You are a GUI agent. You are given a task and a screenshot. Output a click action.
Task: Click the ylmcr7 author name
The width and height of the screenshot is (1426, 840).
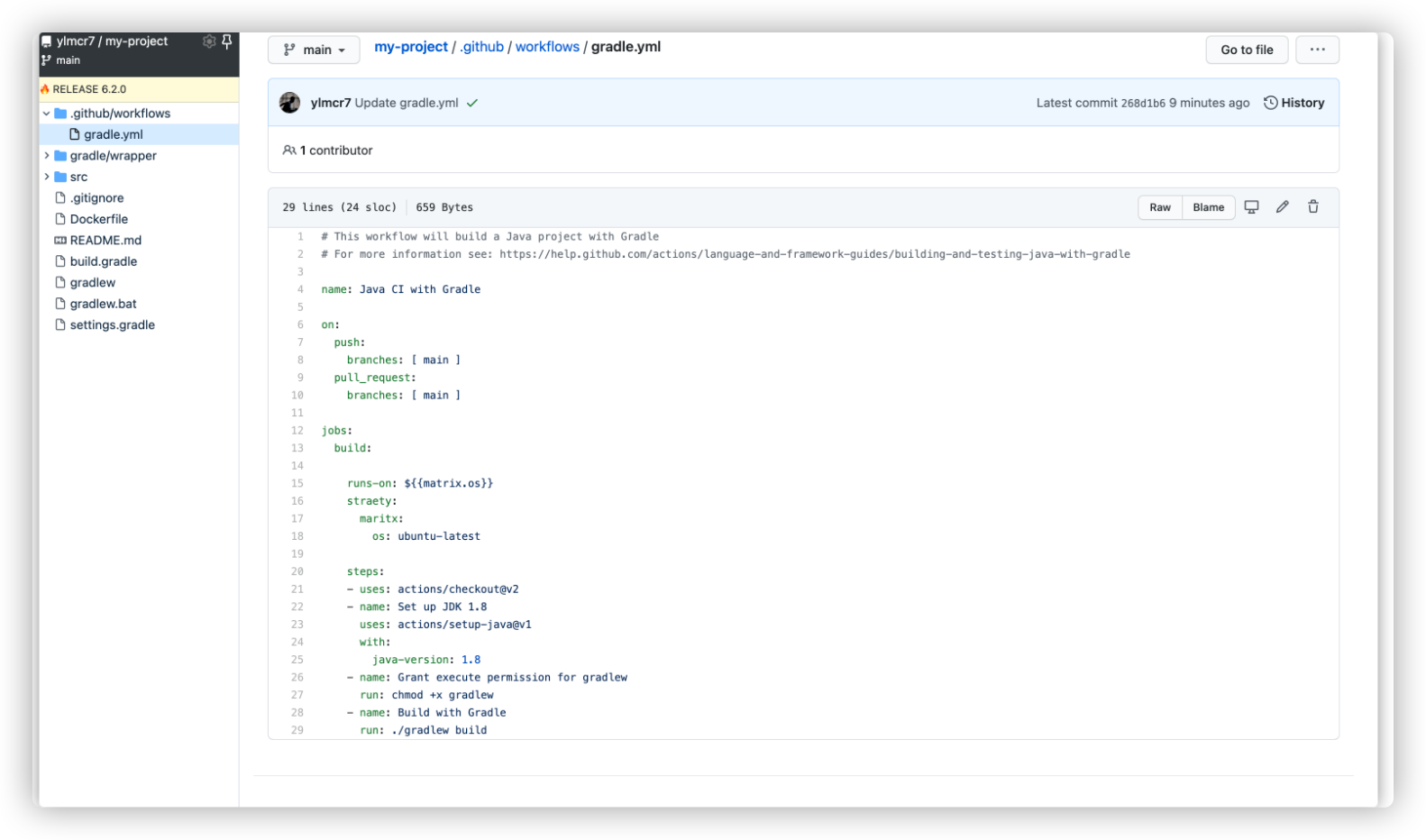point(331,103)
